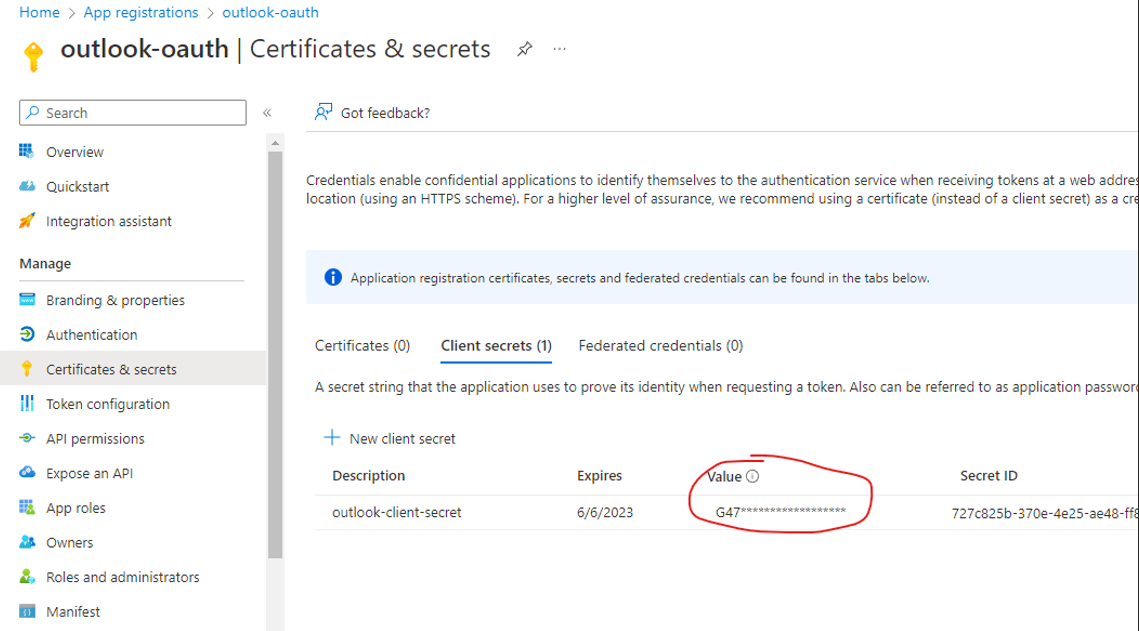Open Expose an API
Viewport: 1139px width, 631px height.
(x=89, y=473)
